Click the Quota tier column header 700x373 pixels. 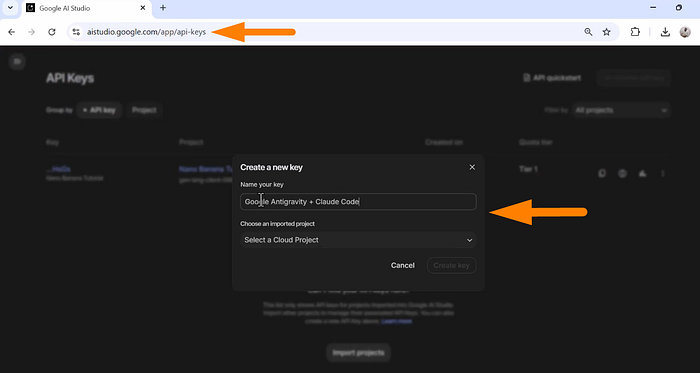[535, 142]
